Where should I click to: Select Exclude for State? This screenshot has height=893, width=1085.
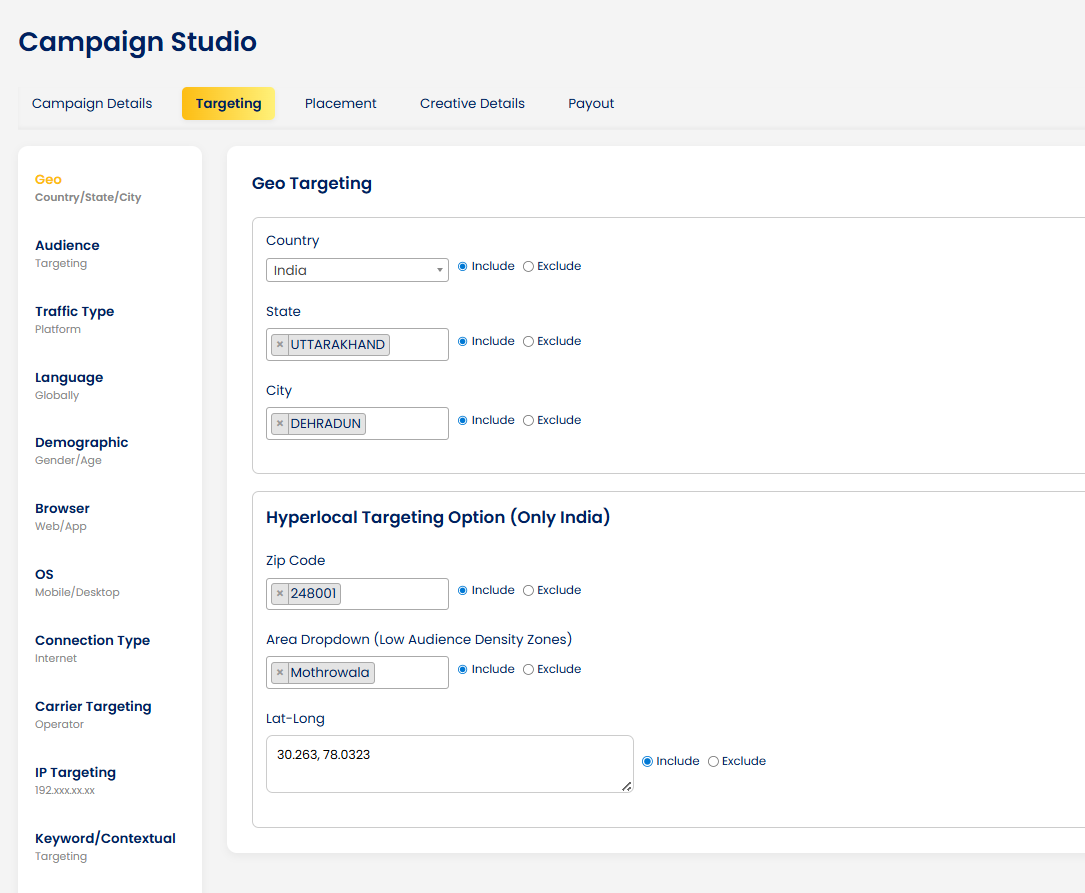pyautogui.click(x=528, y=342)
